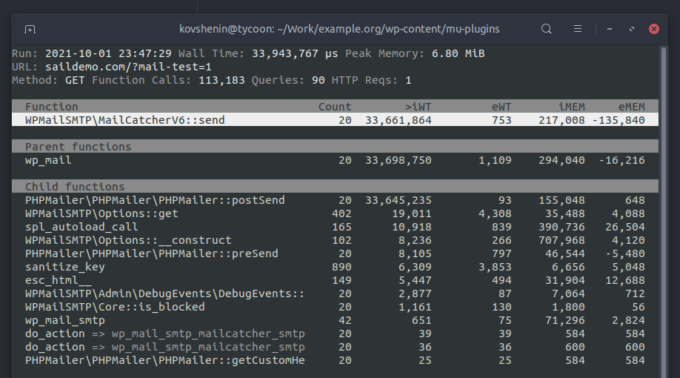Image resolution: width=680 pixels, height=378 pixels.
Task: Sort by the eMEM column header
Action: 631,107
